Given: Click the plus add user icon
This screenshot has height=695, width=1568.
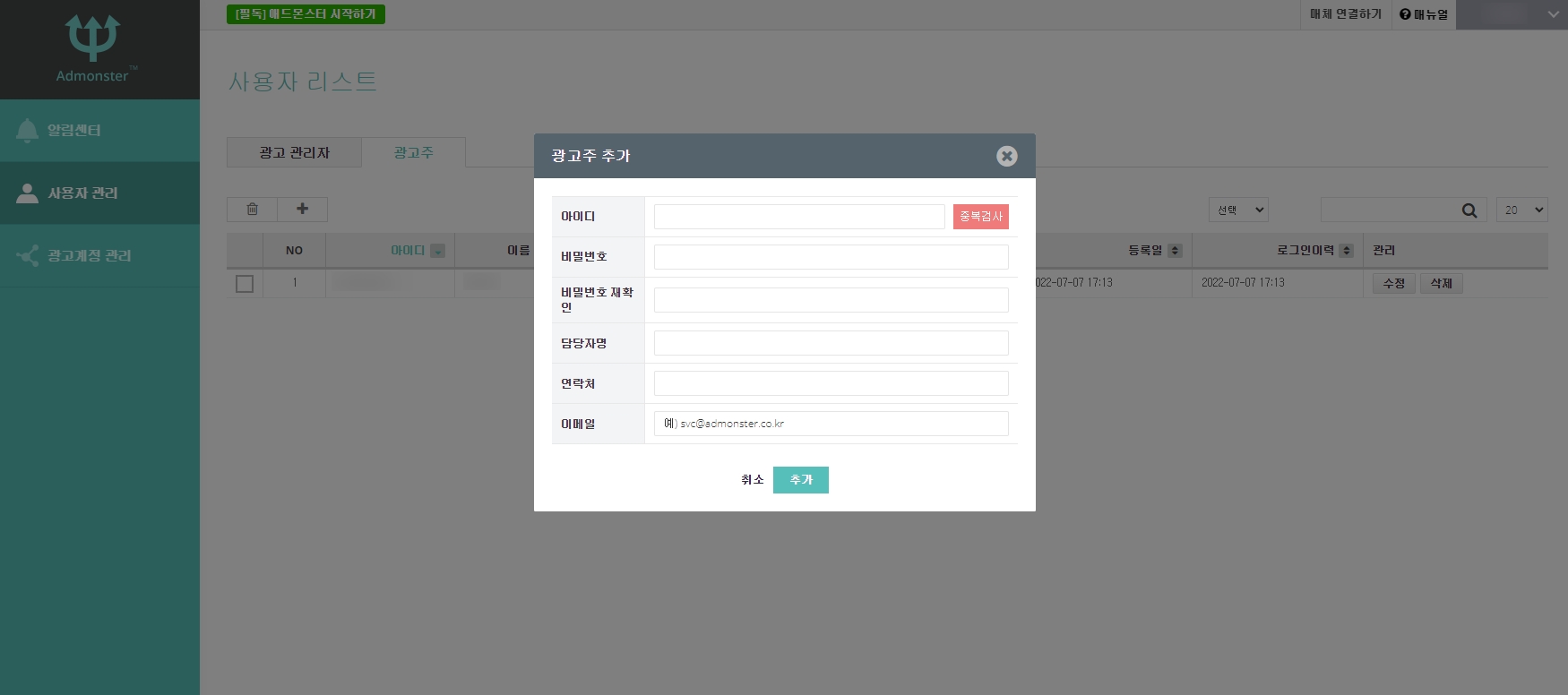Looking at the screenshot, I should click(302, 210).
